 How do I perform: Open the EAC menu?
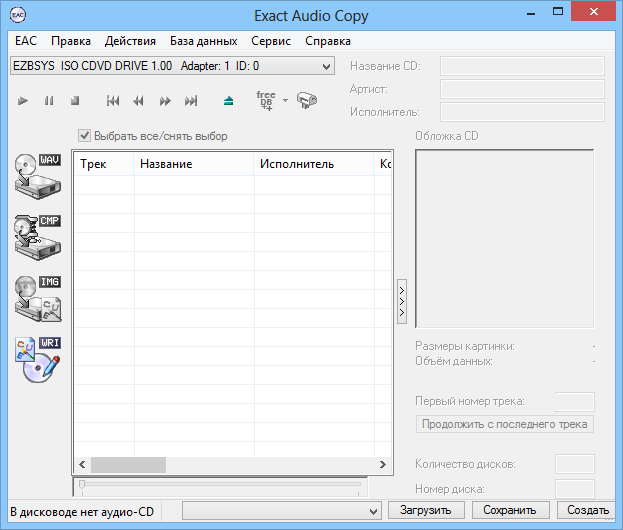click(x=26, y=41)
